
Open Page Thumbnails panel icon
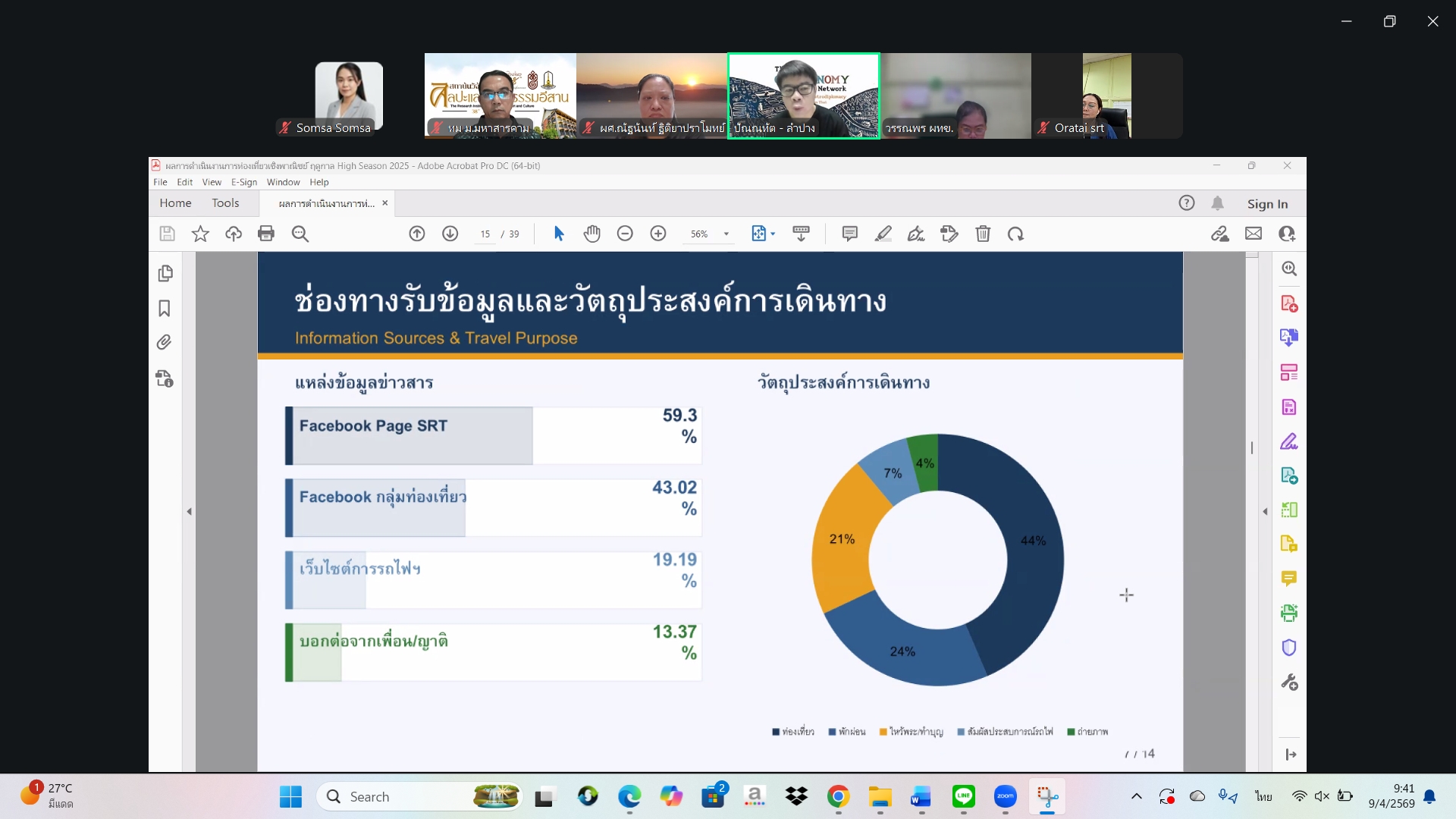[165, 274]
